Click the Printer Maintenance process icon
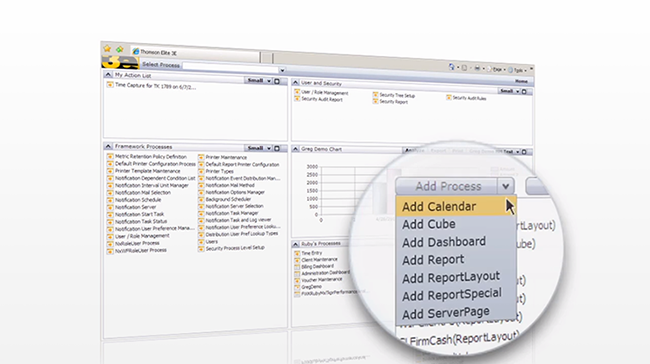The height and width of the screenshot is (364, 650). [x=201, y=157]
